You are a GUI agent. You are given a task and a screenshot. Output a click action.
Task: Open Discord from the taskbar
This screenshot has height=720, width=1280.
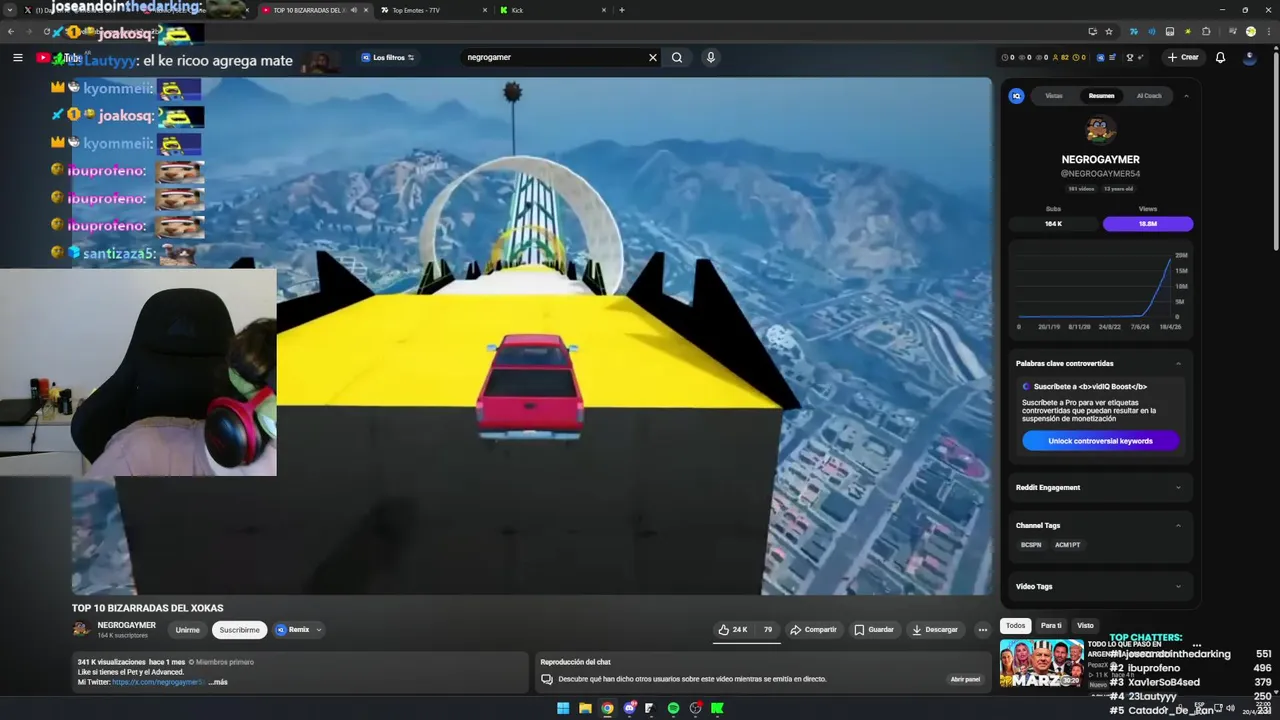click(x=629, y=708)
